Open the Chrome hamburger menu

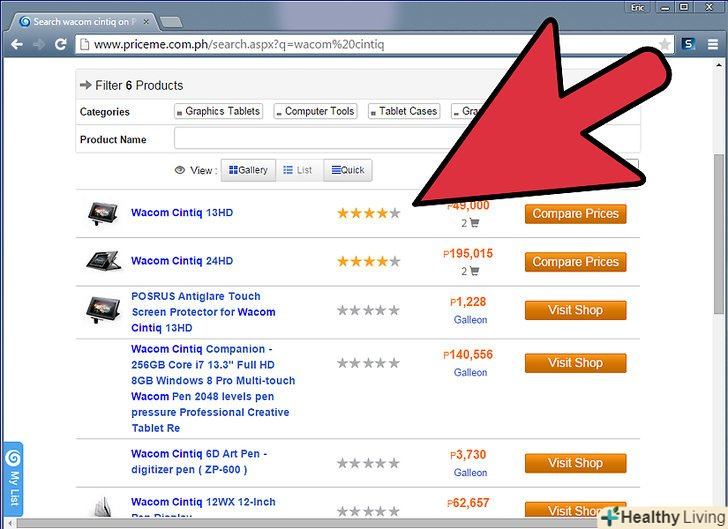(x=713, y=44)
